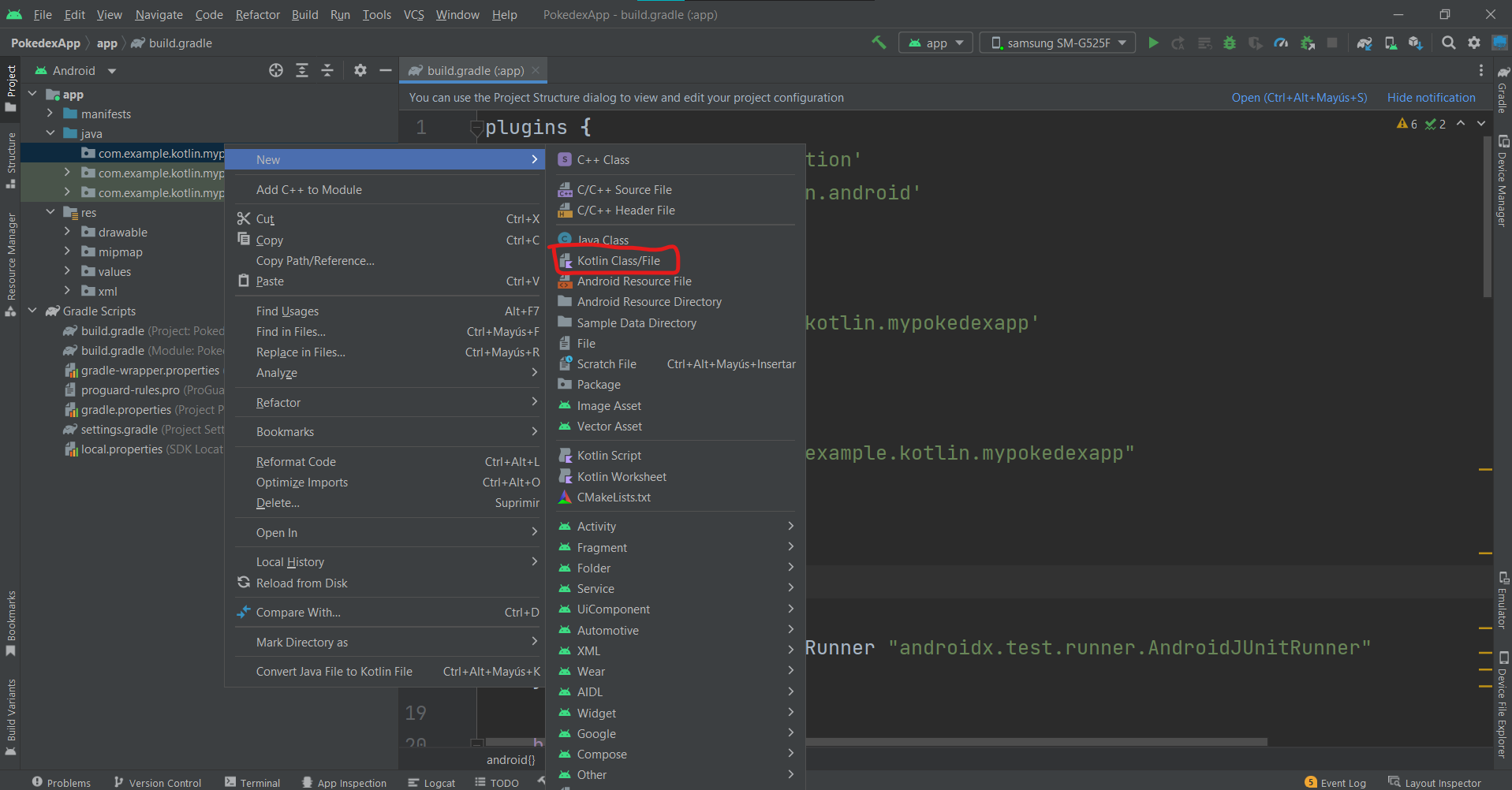Screen dimensions: 1512x790
Task: Click Open Project Structure link
Action: 1299,98
